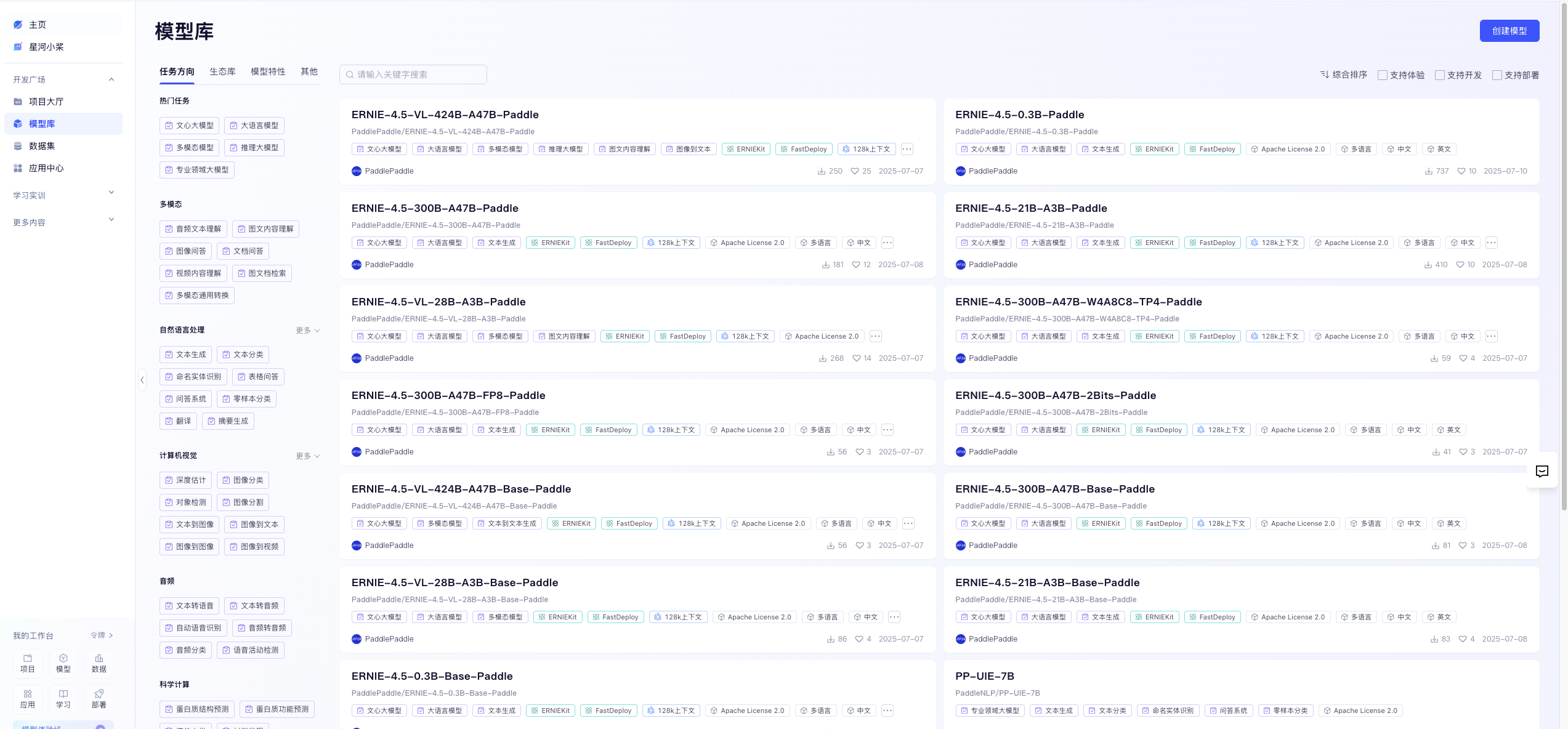Open the feedback chat icon on right edge

(1542, 472)
